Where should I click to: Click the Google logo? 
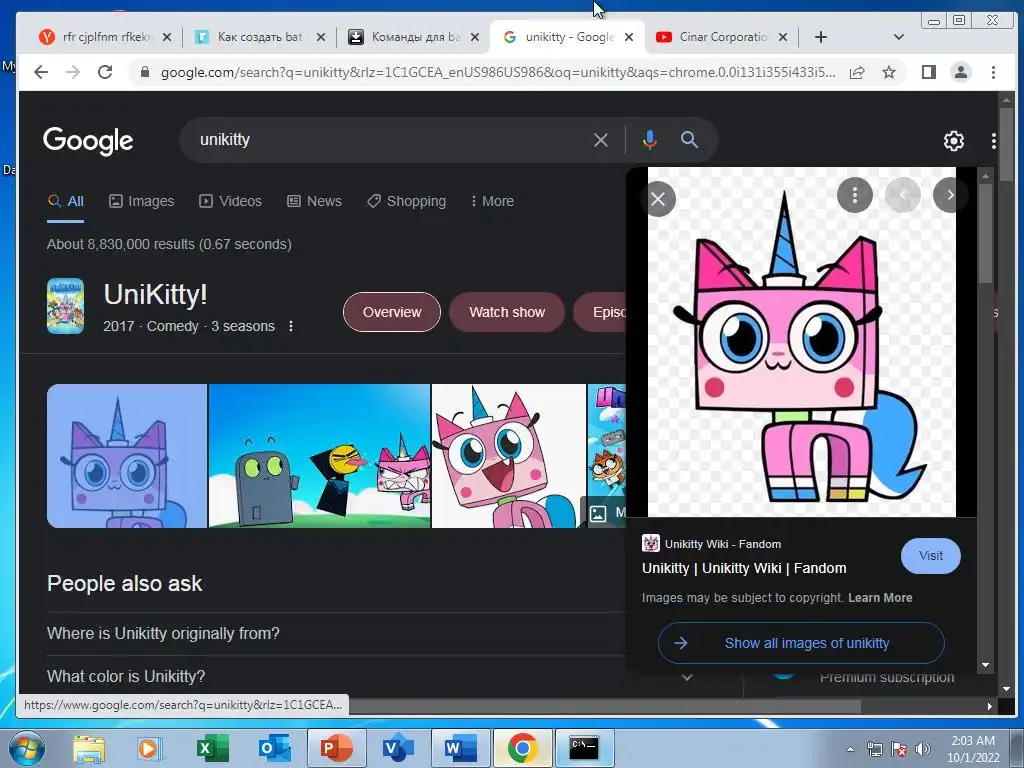88,140
